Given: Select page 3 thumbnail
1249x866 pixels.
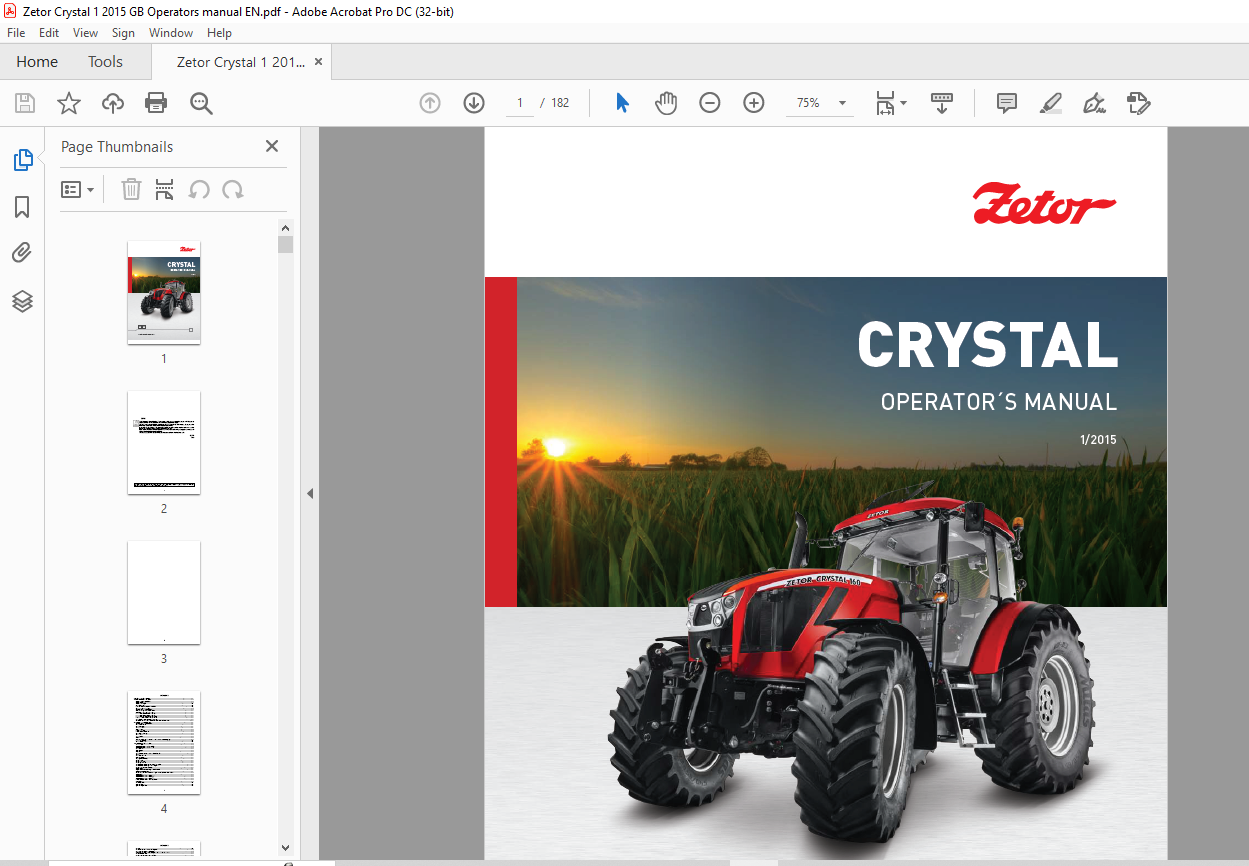Looking at the screenshot, I should pos(164,592).
